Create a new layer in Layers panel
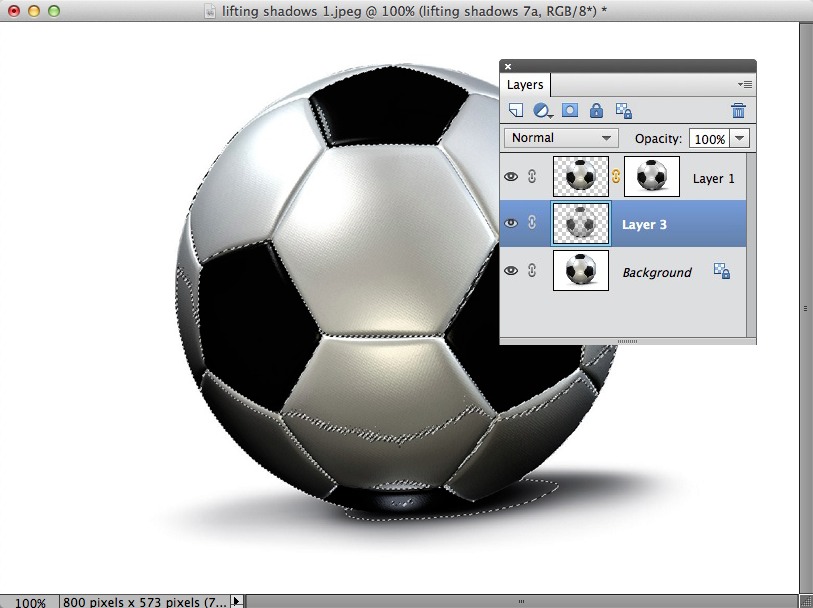This screenshot has width=813, height=608. pyautogui.click(x=517, y=111)
